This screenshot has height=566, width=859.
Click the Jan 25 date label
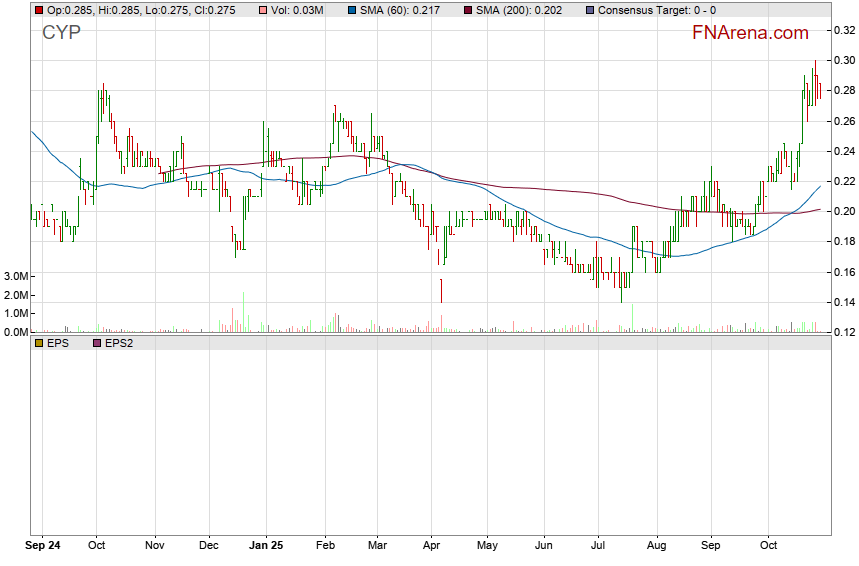click(x=265, y=547)
